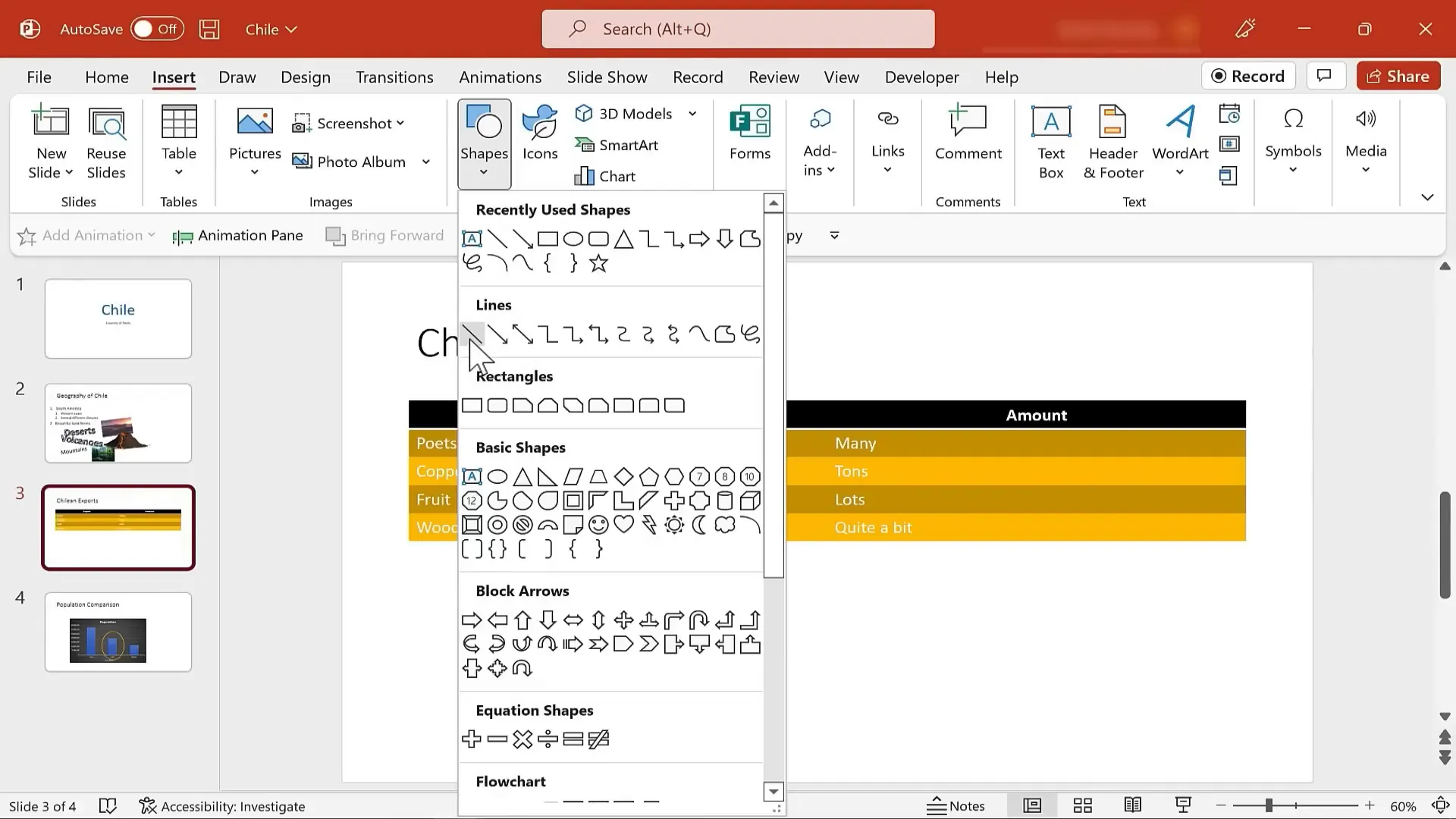Click Accessibility: Investigate in status bar

(x=222, y=806)
